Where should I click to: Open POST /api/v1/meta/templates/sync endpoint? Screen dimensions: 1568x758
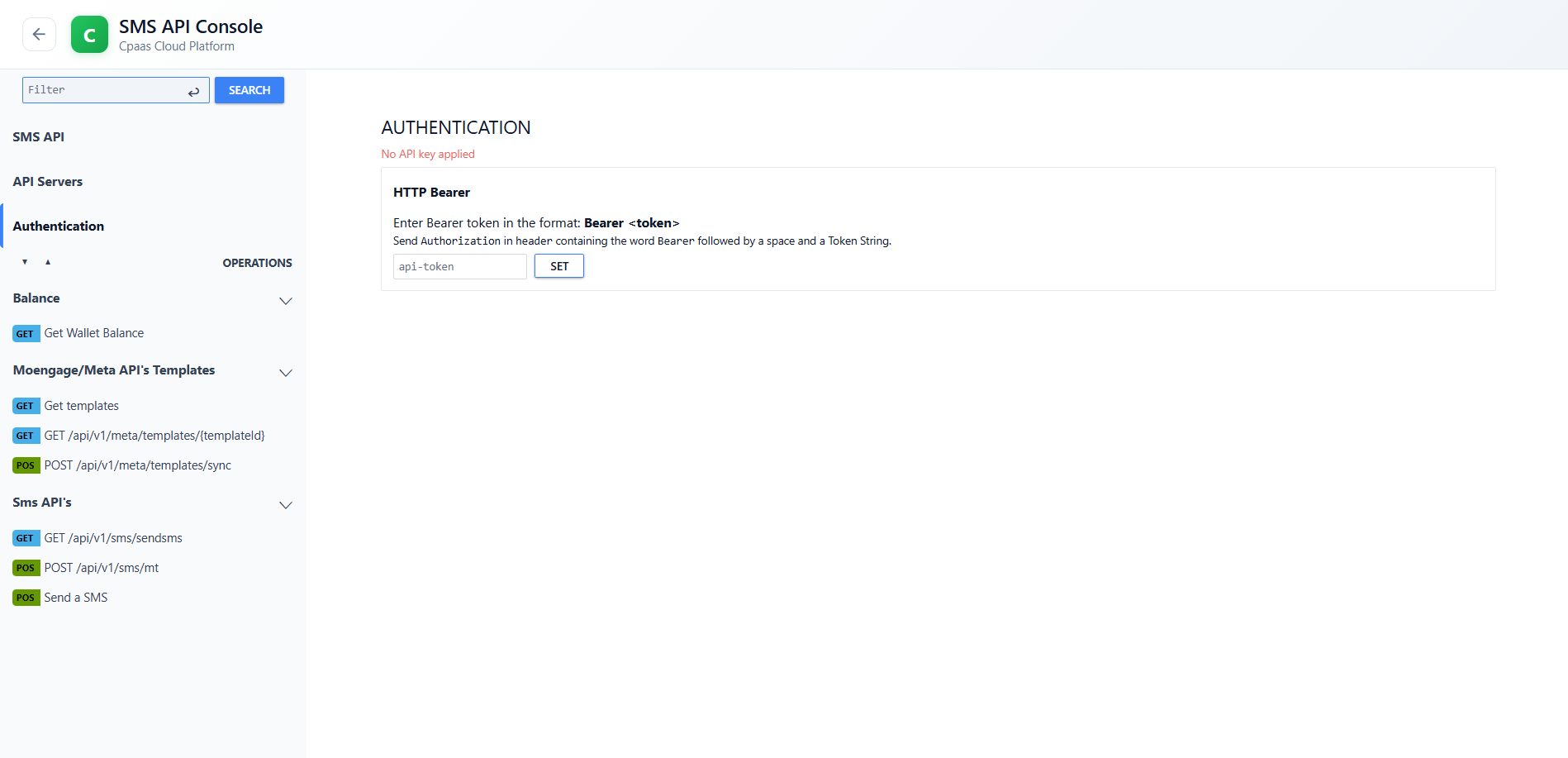pos(138,465)
